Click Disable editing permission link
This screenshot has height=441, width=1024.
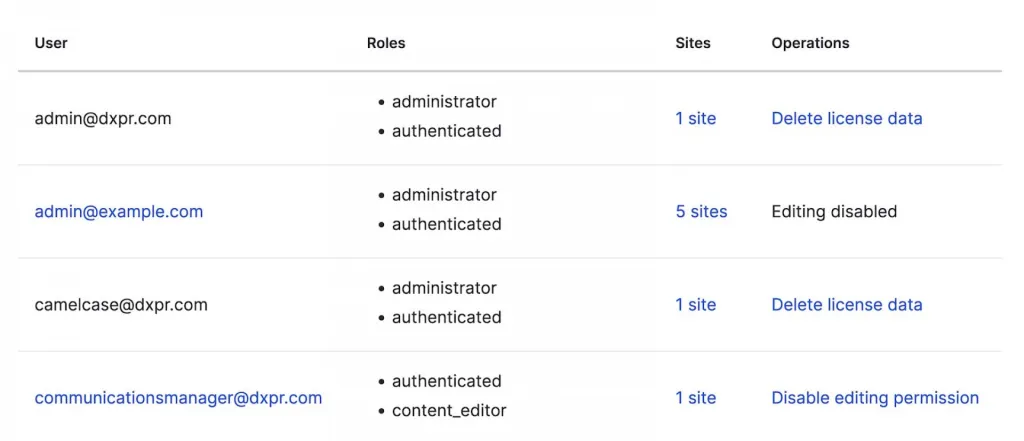click(875, 398)
